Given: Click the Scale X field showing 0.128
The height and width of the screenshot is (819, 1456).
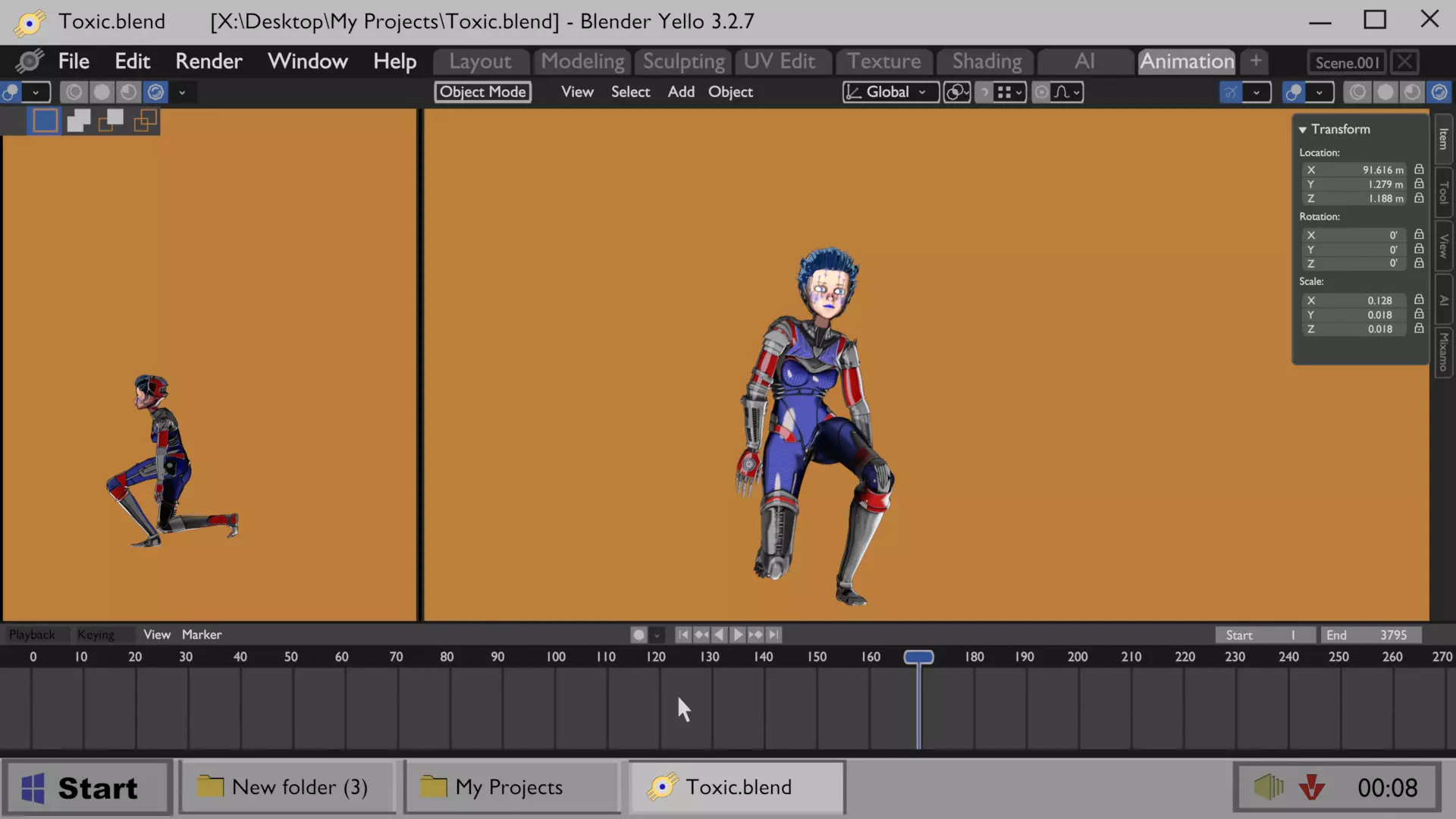Looking at the screenshot, I should 1354,300.
